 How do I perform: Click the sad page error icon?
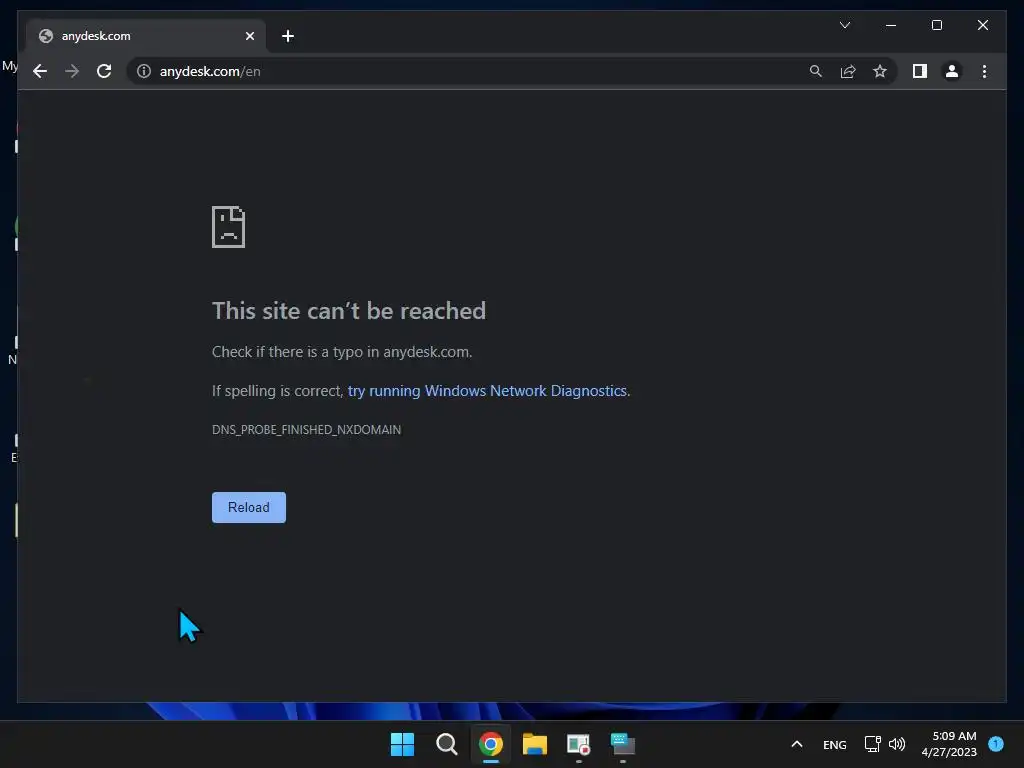(229, 227)
